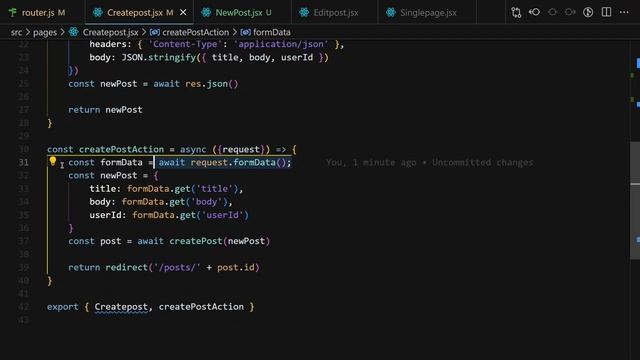Click "formData.get('userId')" on line 35
The image size is (640, 360).
tap(190, 215)
